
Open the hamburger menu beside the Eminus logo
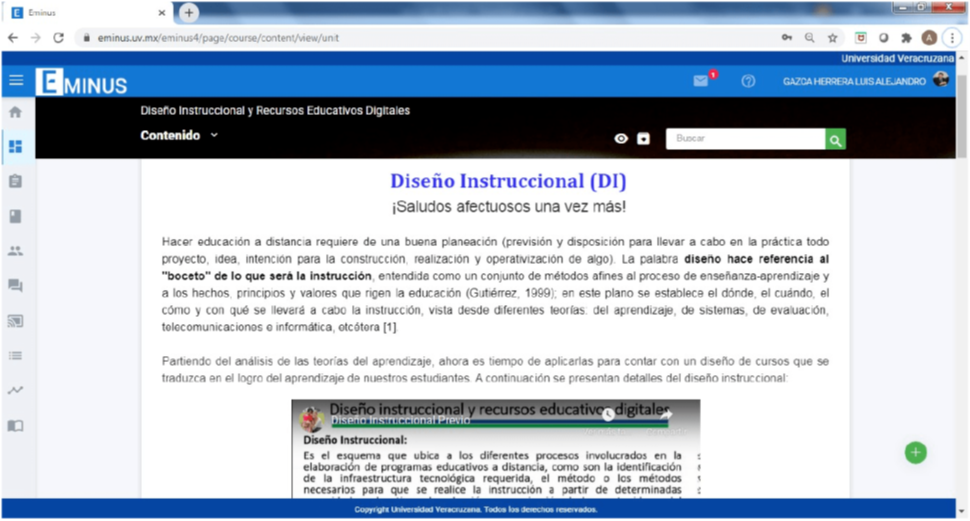[16, 81]
